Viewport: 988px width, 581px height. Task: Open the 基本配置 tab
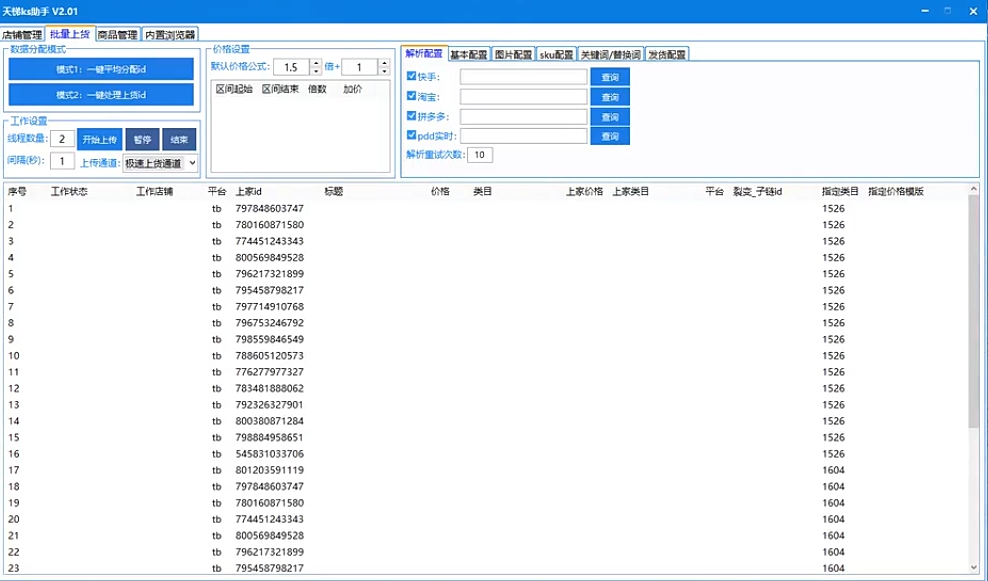point(469,55)
